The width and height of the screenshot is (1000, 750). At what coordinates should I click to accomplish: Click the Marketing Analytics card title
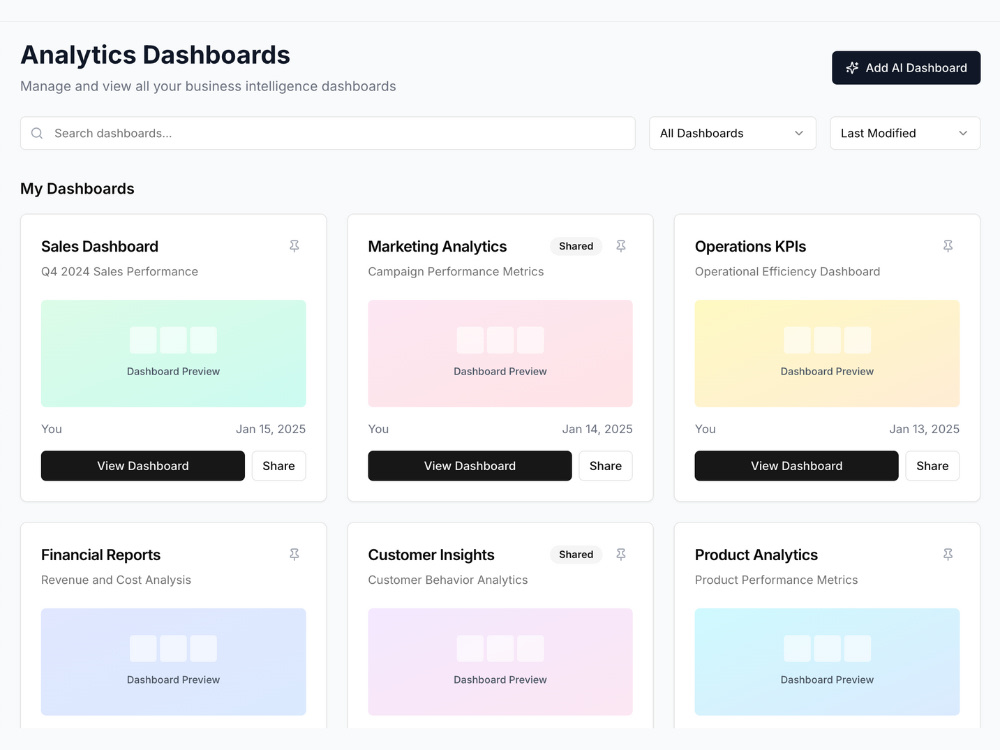point(438,247)
